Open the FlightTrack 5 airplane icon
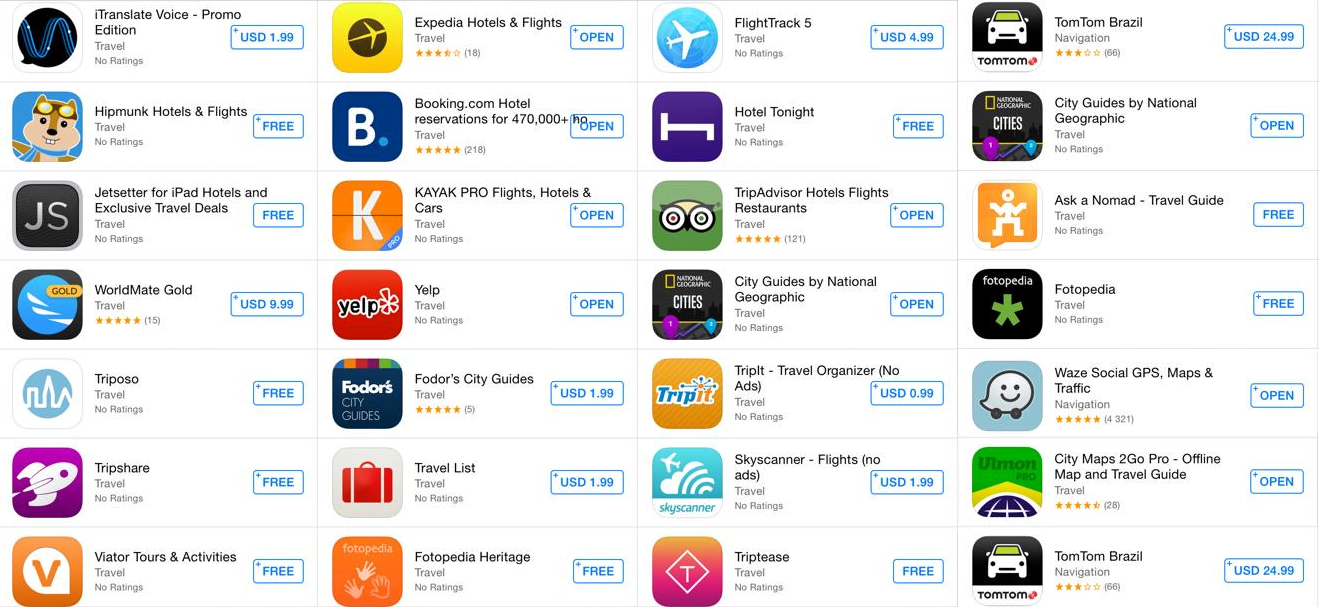 [x=687, y=37]
